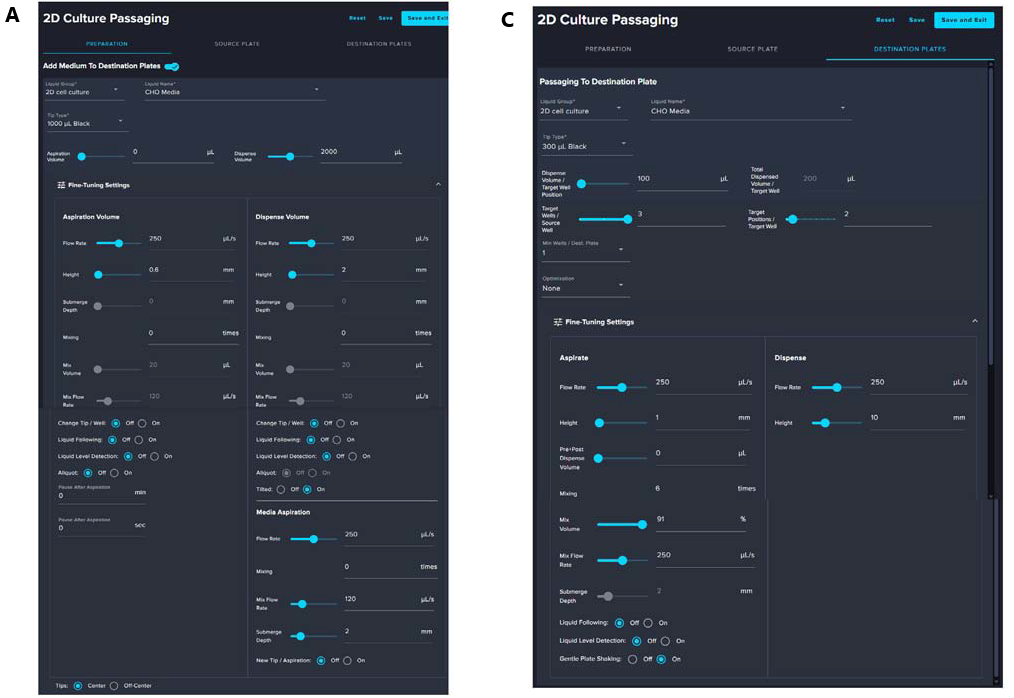Image resolution: width=1014 pixels, height=698 pixels.
Task: Click Save link in panel C header
Action: click(x=916, y=20)
